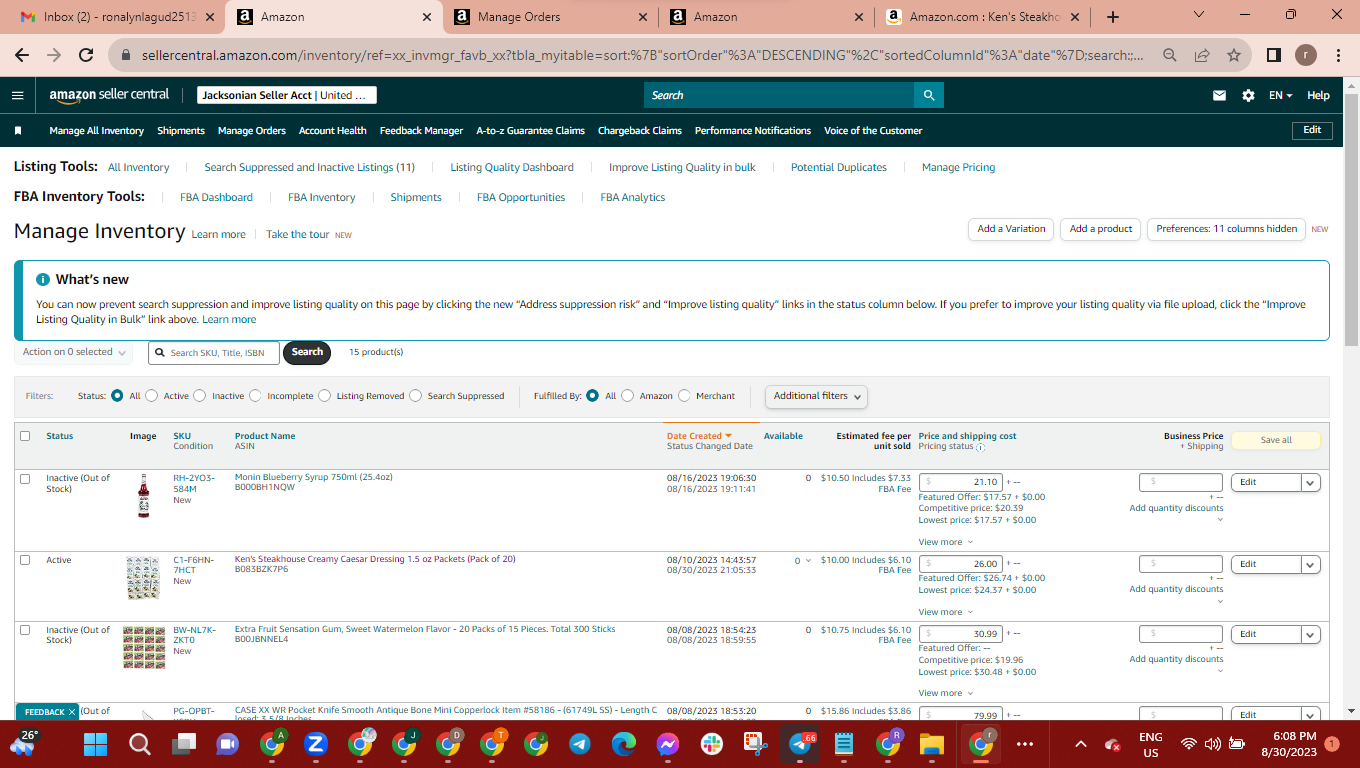Check the Monin Blueberry Syrup row checkbox
The width and height of the screenshot is (1360, 768).
click(25, 479)
